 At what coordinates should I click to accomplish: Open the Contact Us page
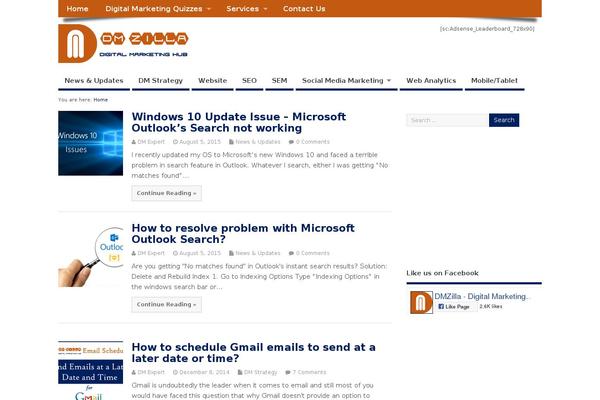point(304,8)
